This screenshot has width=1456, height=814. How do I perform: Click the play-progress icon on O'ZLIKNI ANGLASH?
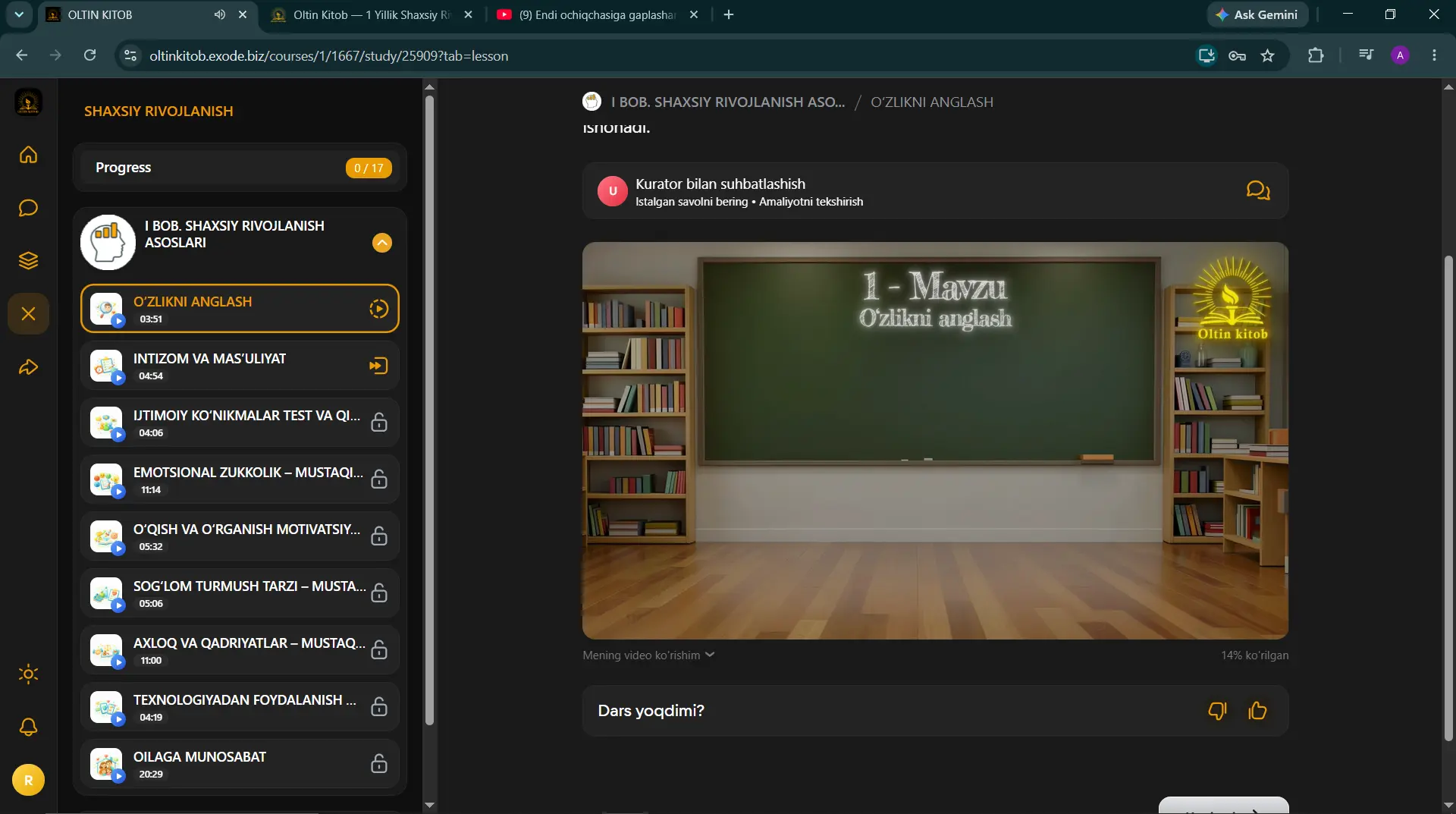click(x=378, y=309)
